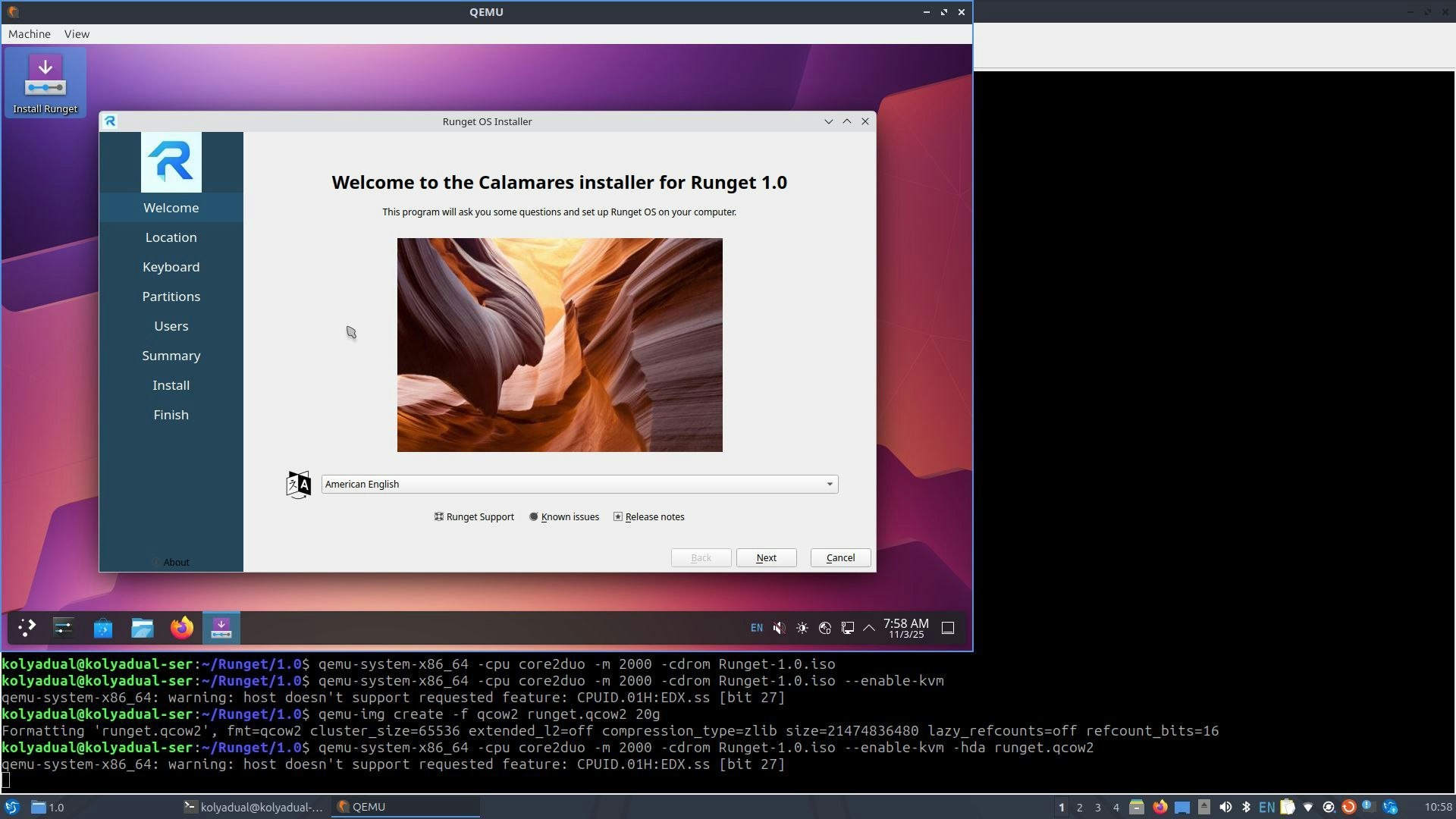Click the QEMU window title bar icon
Screen dimensions: 1456x819
coord(13,12)
